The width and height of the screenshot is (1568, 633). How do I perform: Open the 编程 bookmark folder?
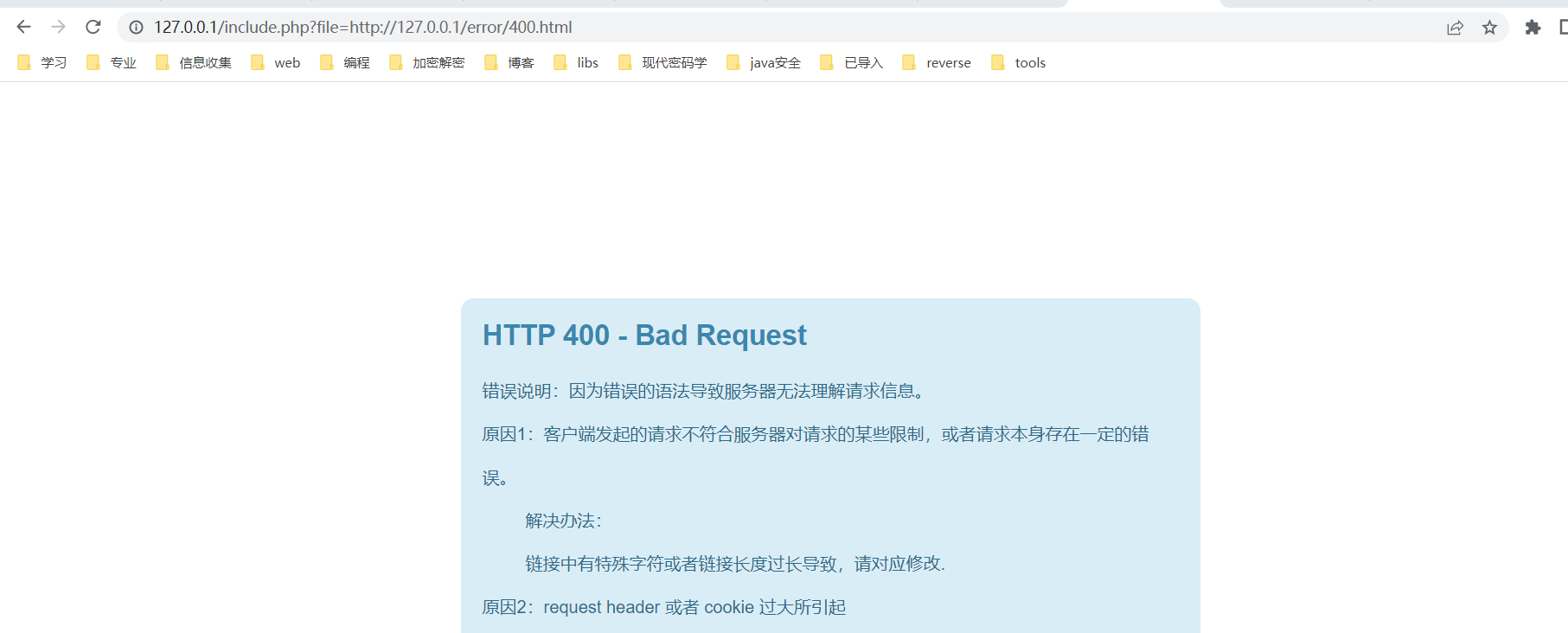pyautogui.click(x=345, y=62)
